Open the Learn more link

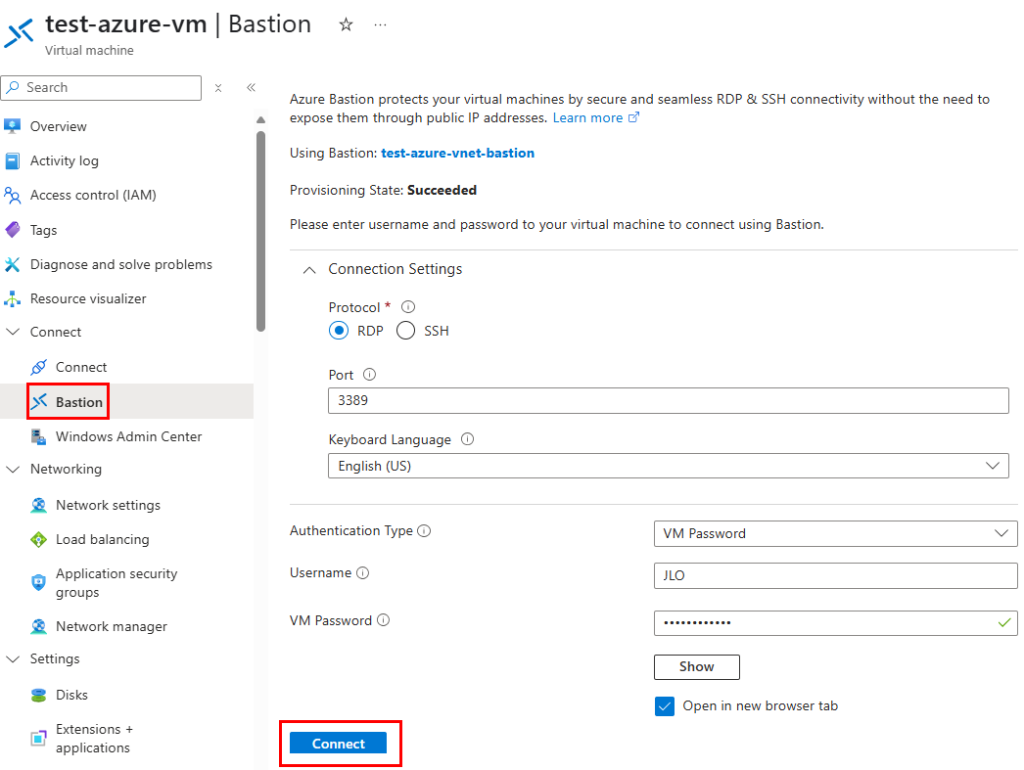596,118
